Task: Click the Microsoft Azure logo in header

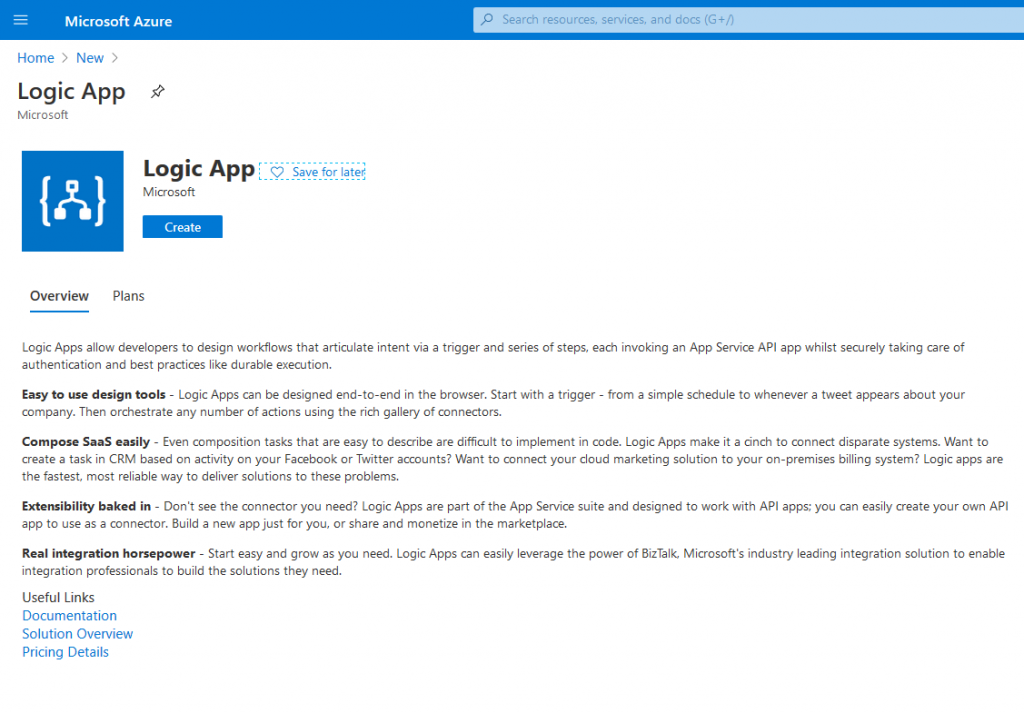Action: pyautogui.click(x=117, y=20)
